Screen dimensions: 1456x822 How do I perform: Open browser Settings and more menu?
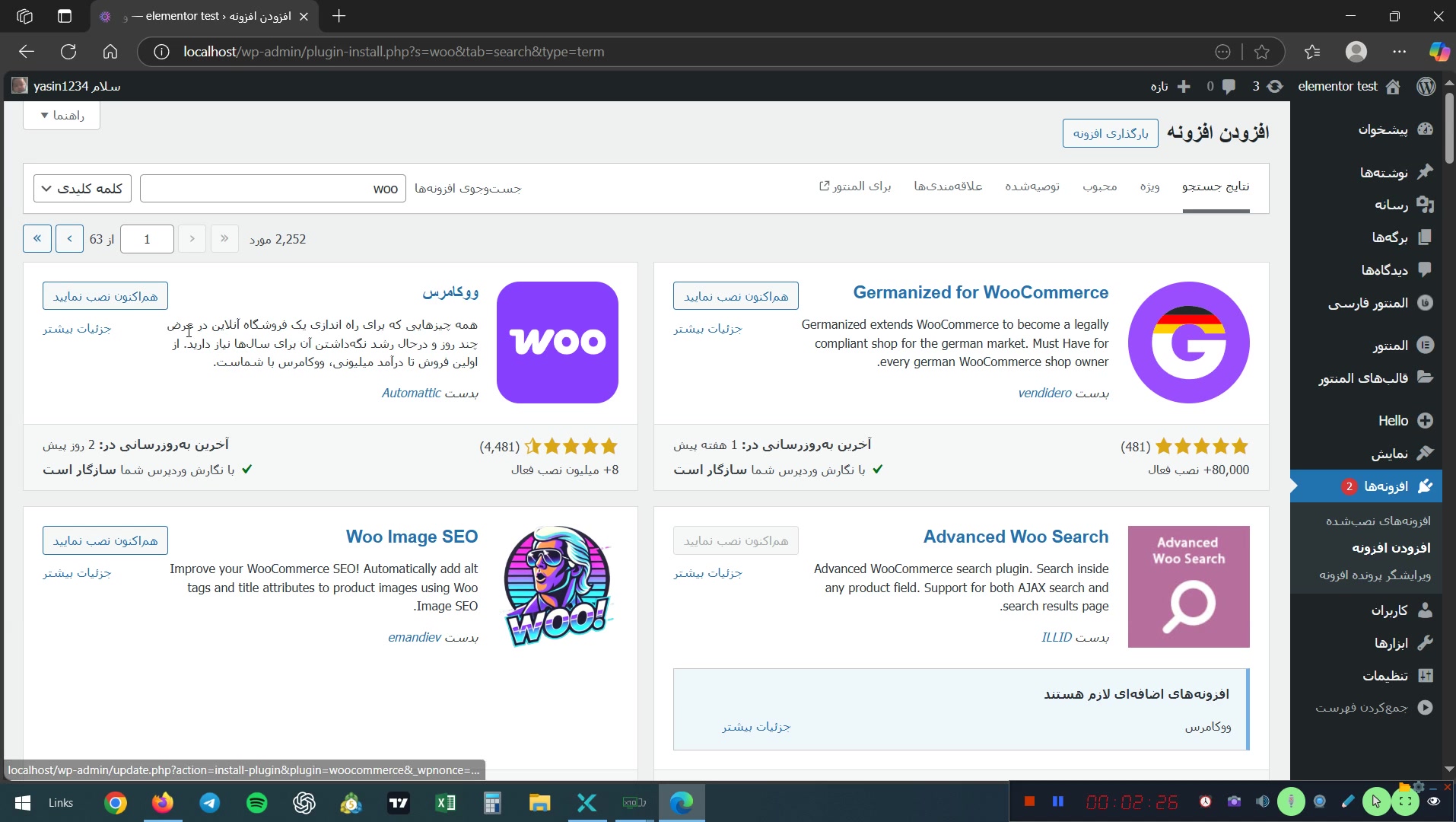[1400, 52]
